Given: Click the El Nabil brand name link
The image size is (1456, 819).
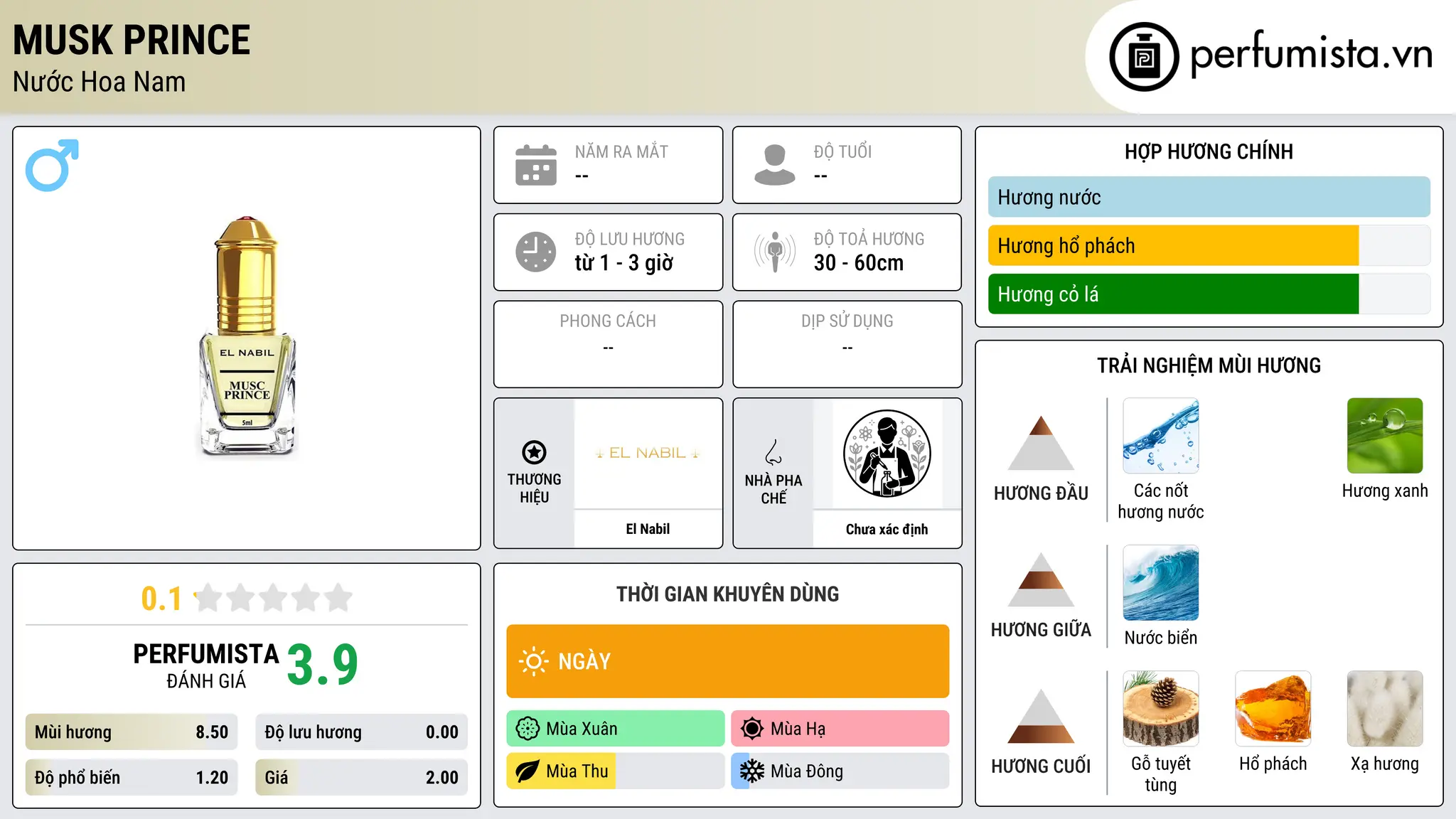Looking at the screenshot, I should point(648,529).
